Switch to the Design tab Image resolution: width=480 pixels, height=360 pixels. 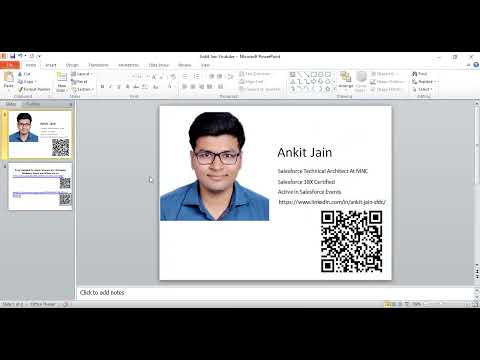72,65
